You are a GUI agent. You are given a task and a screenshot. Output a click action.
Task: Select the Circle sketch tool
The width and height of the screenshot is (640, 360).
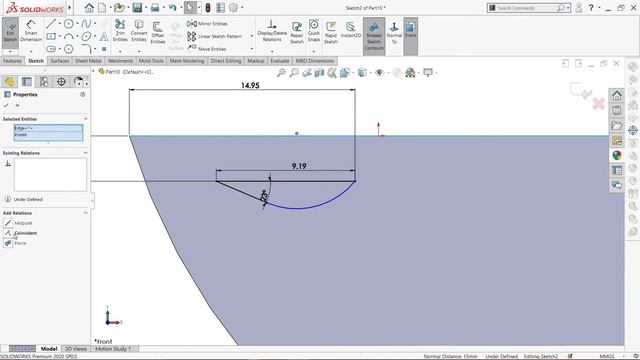[69, 24]
